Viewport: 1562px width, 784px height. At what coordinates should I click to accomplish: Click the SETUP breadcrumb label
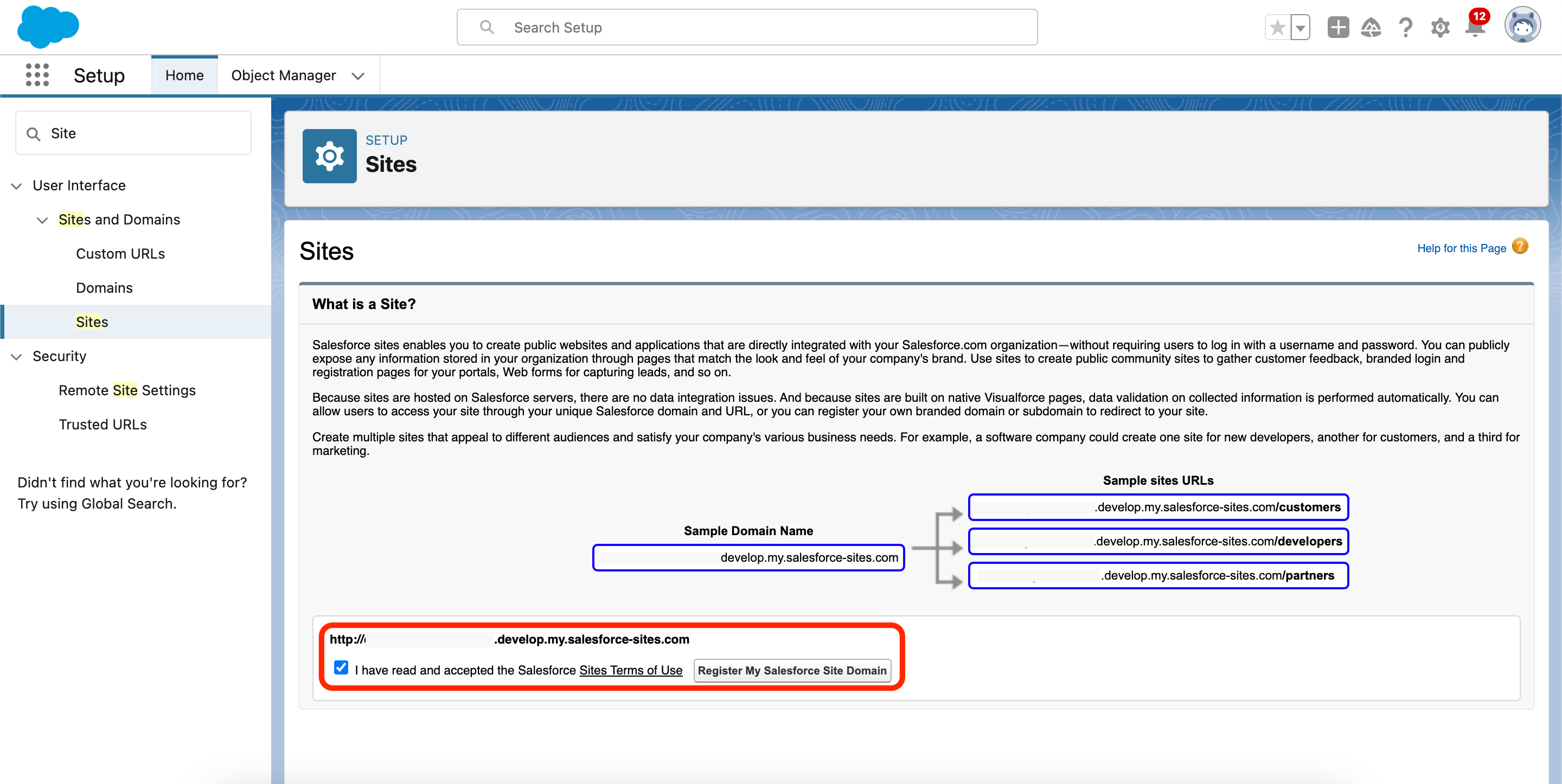pos(386,140)
